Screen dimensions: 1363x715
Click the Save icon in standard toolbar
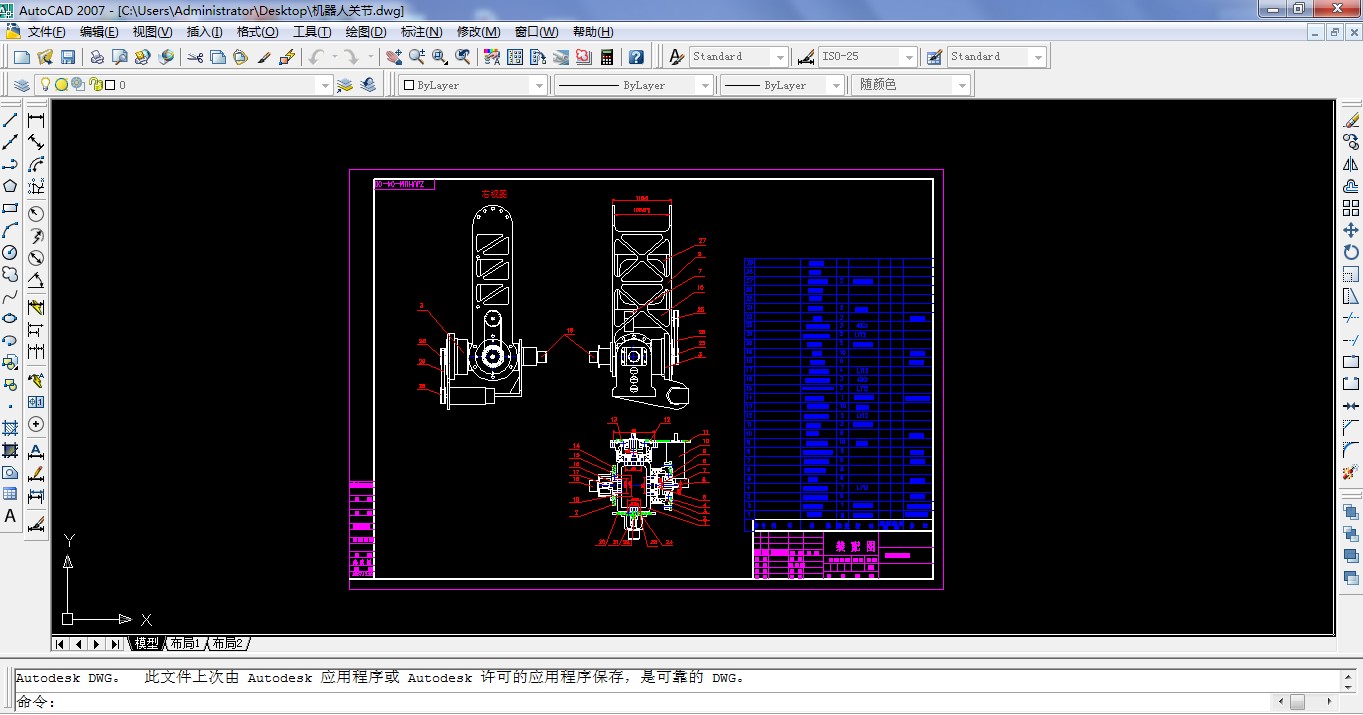pyautogui.click(x=68, y=57)
